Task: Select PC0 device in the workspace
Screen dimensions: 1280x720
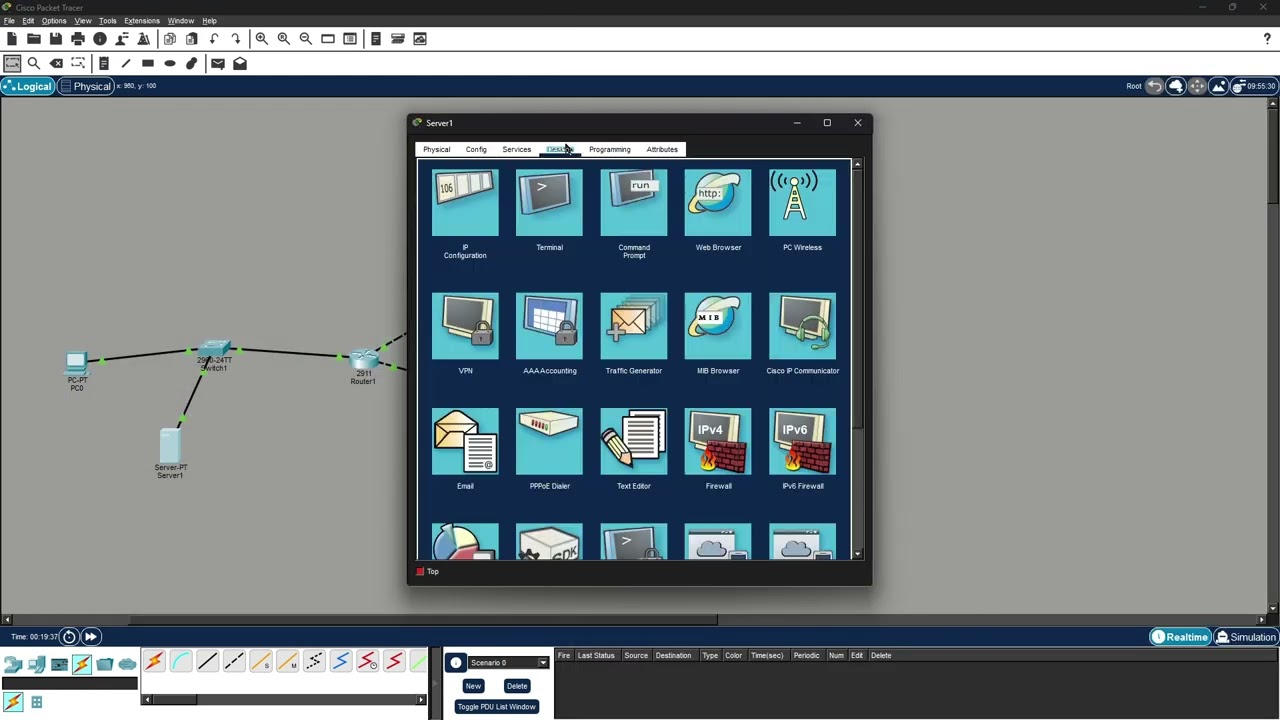Action: tap(77, 362)
